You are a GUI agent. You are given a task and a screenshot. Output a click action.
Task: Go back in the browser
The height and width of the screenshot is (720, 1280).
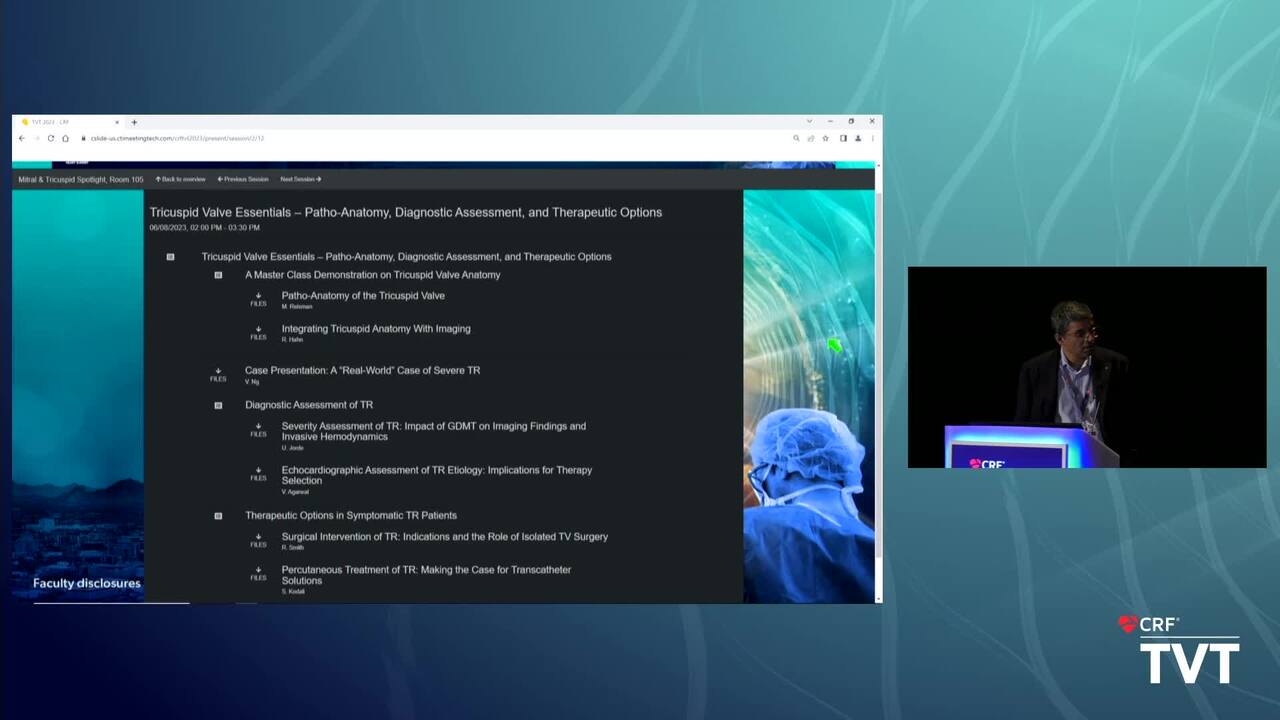point(21,138)
